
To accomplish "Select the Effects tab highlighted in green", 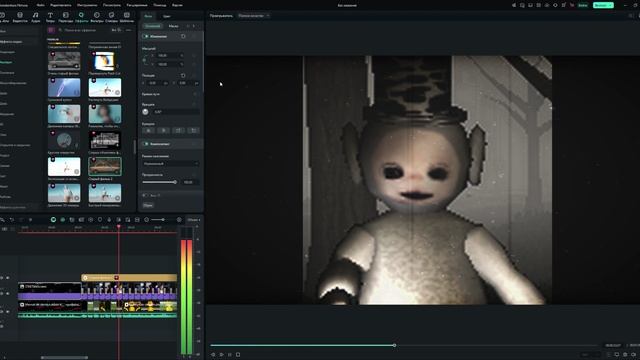I will click(81, 17).
